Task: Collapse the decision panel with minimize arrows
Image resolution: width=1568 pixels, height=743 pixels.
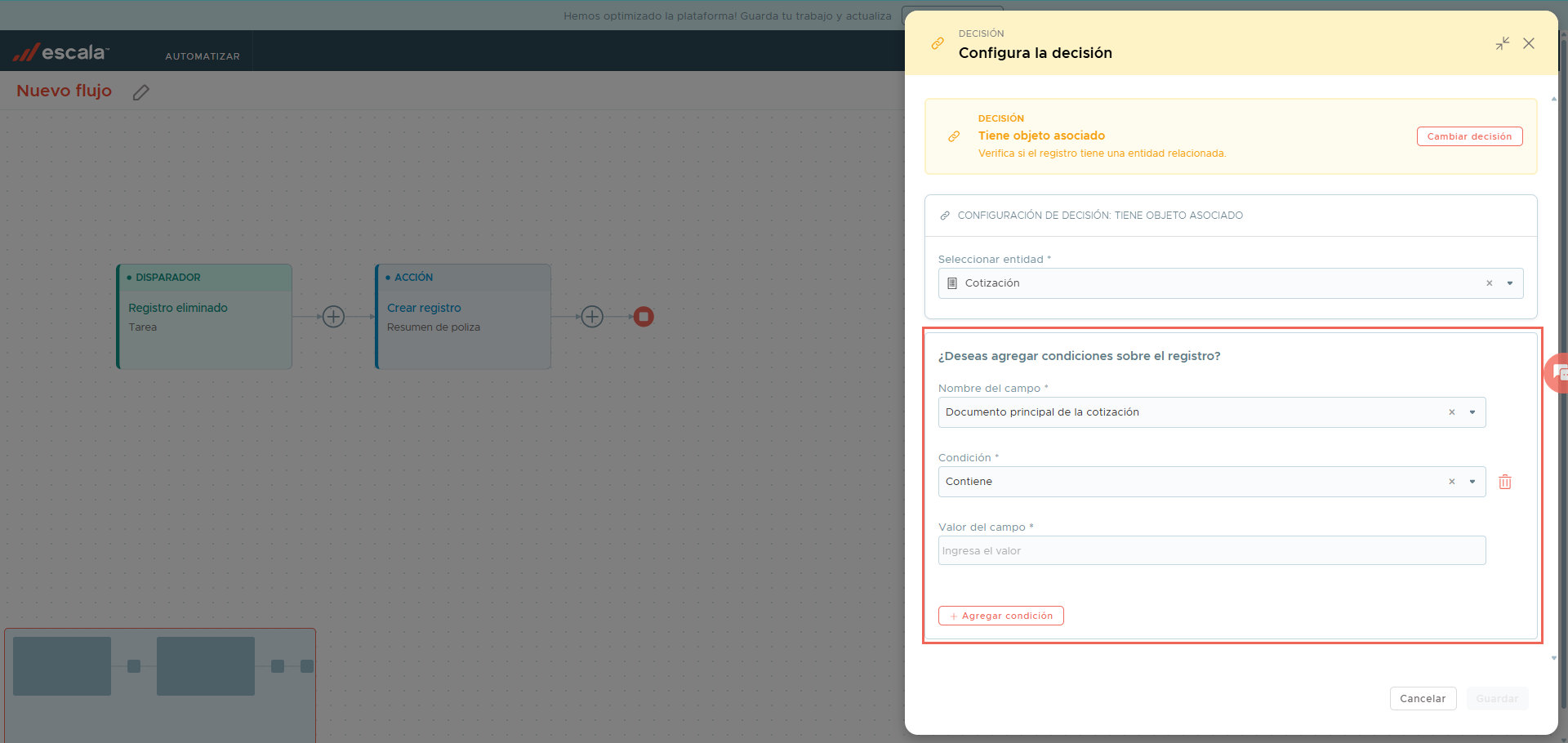Action: tap(1502, 43)
